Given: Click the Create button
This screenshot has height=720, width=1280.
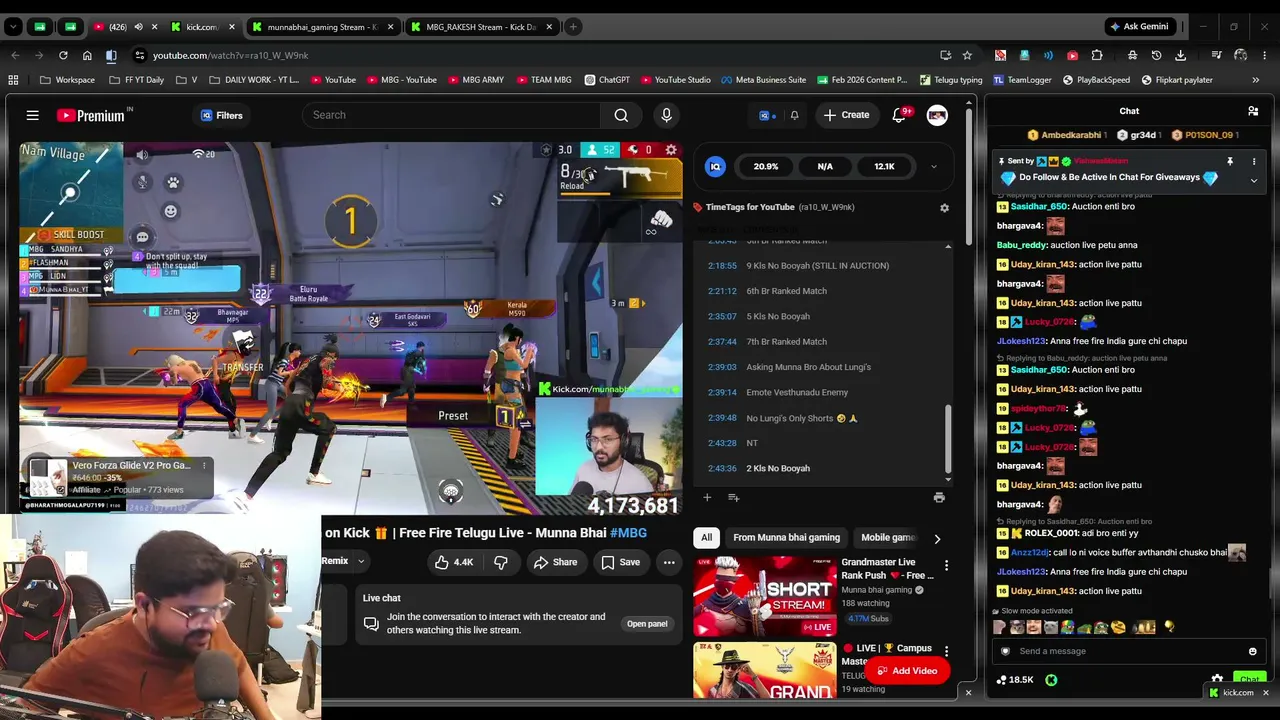Looking at the screenshot, I should coord(846,115).
